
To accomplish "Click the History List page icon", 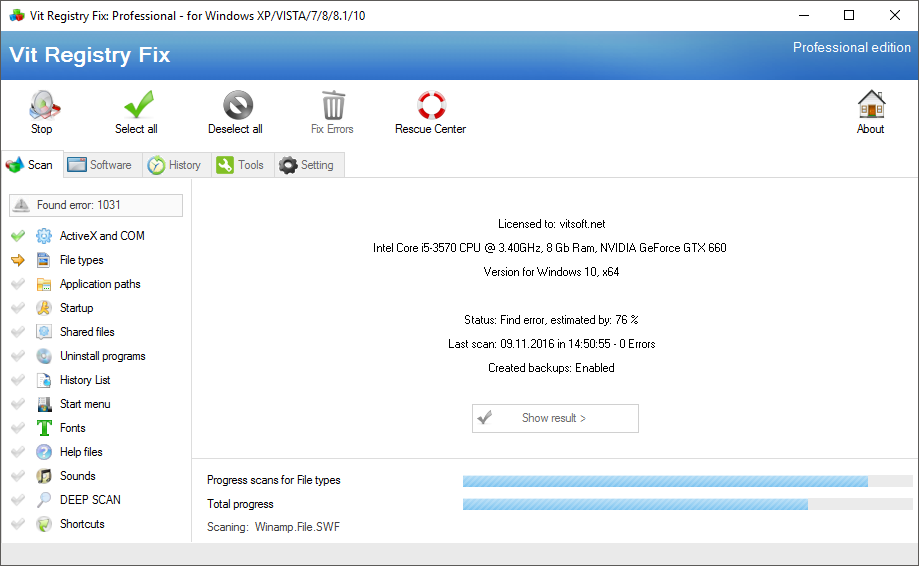I will pos(44,380).
